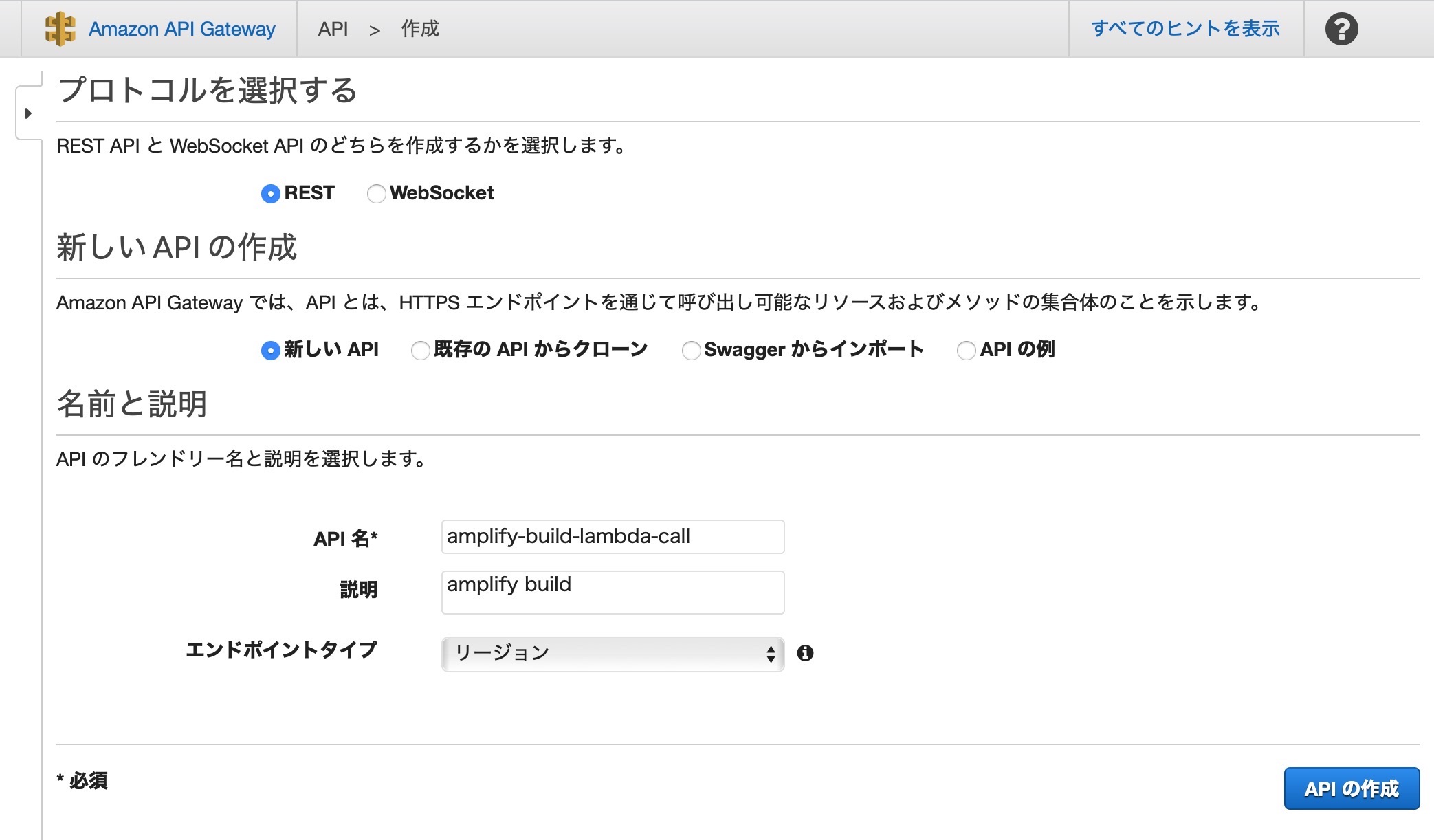
Task: Click the プロトコルを選択する heading
Action: point(208,91)
